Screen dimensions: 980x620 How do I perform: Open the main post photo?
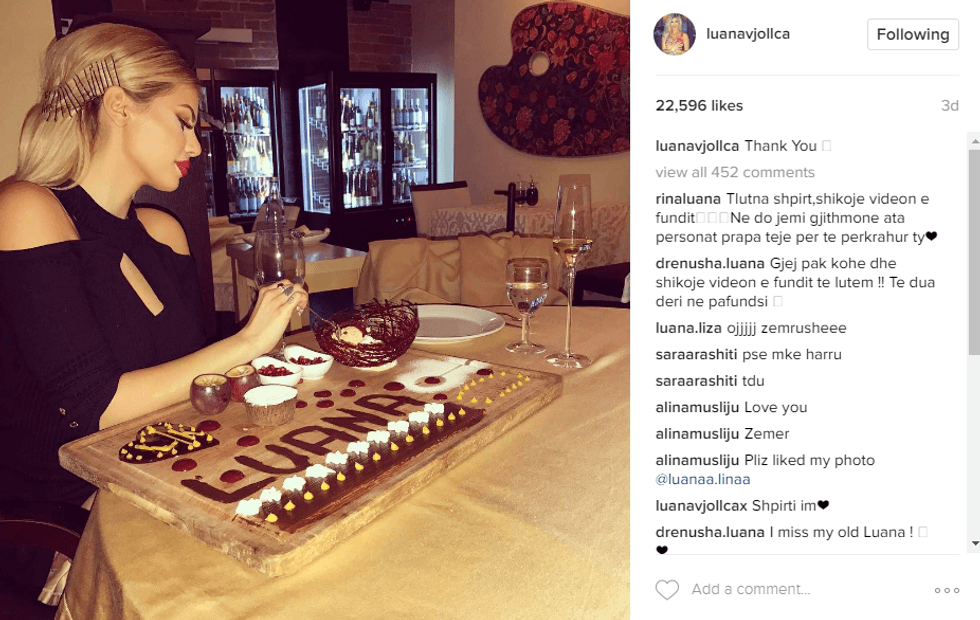[315, 310]
